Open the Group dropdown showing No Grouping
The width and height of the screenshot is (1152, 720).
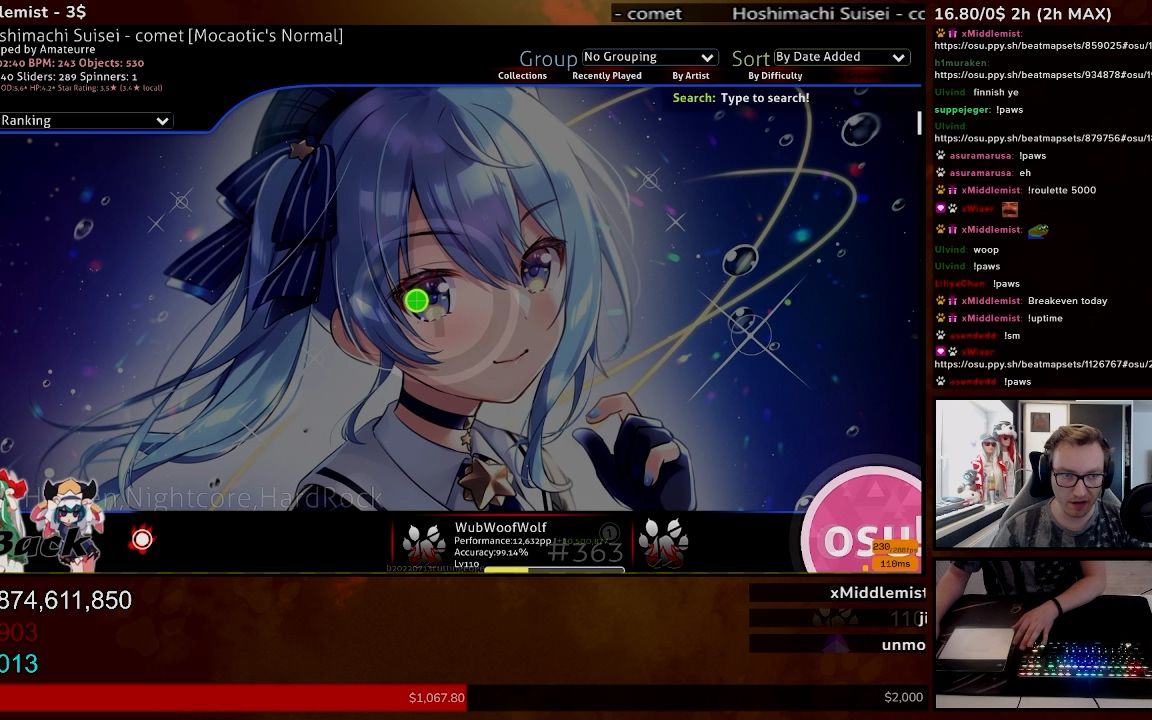pos(649,57)
